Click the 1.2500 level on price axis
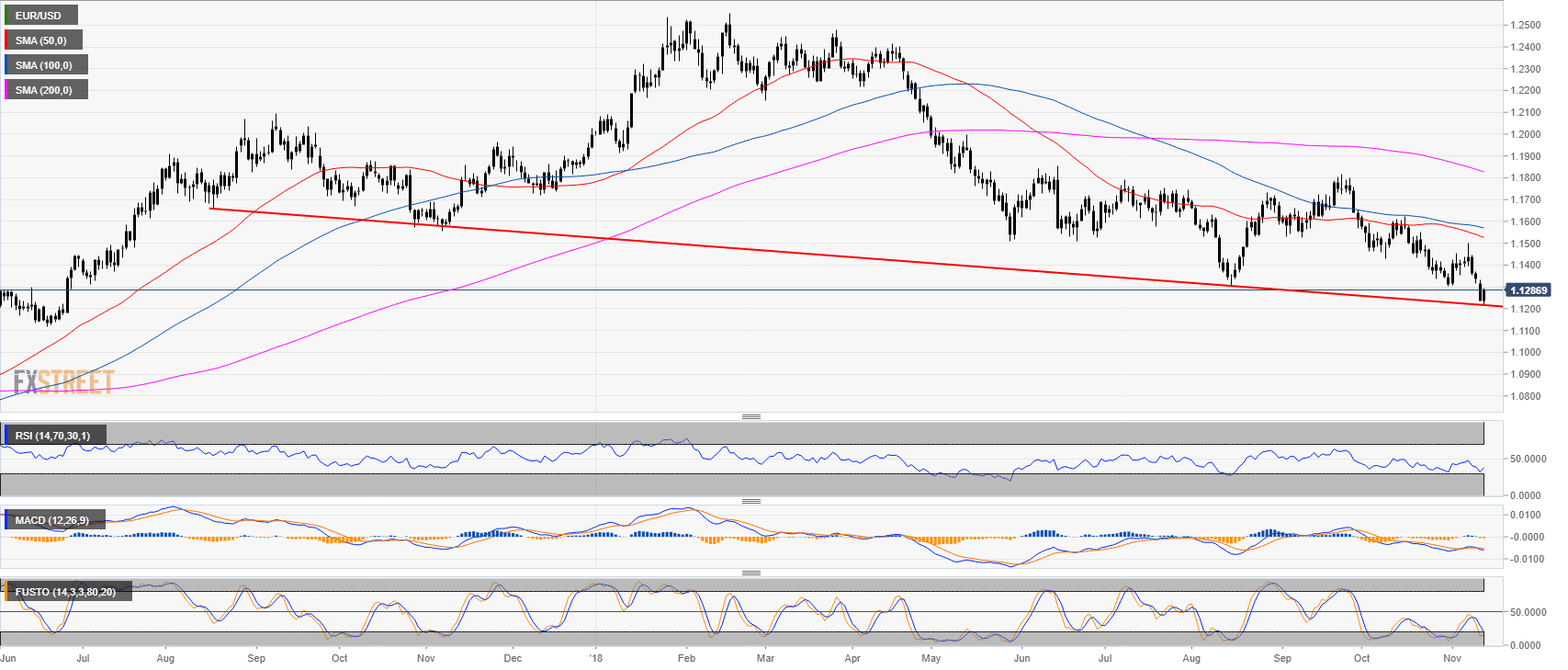The image size is (1568, 670). [x=1525, y=25]
